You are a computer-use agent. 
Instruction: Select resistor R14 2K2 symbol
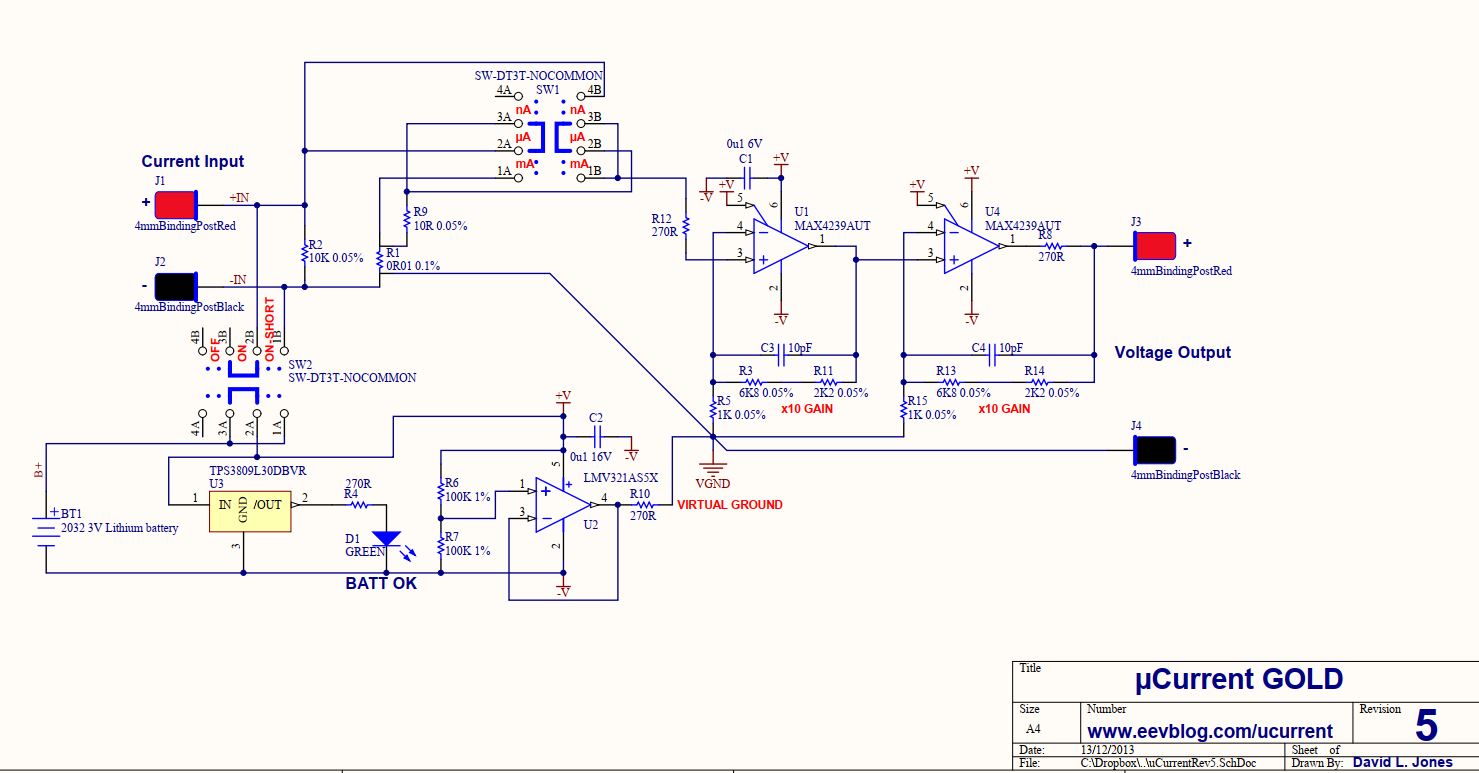(1038, 382)
